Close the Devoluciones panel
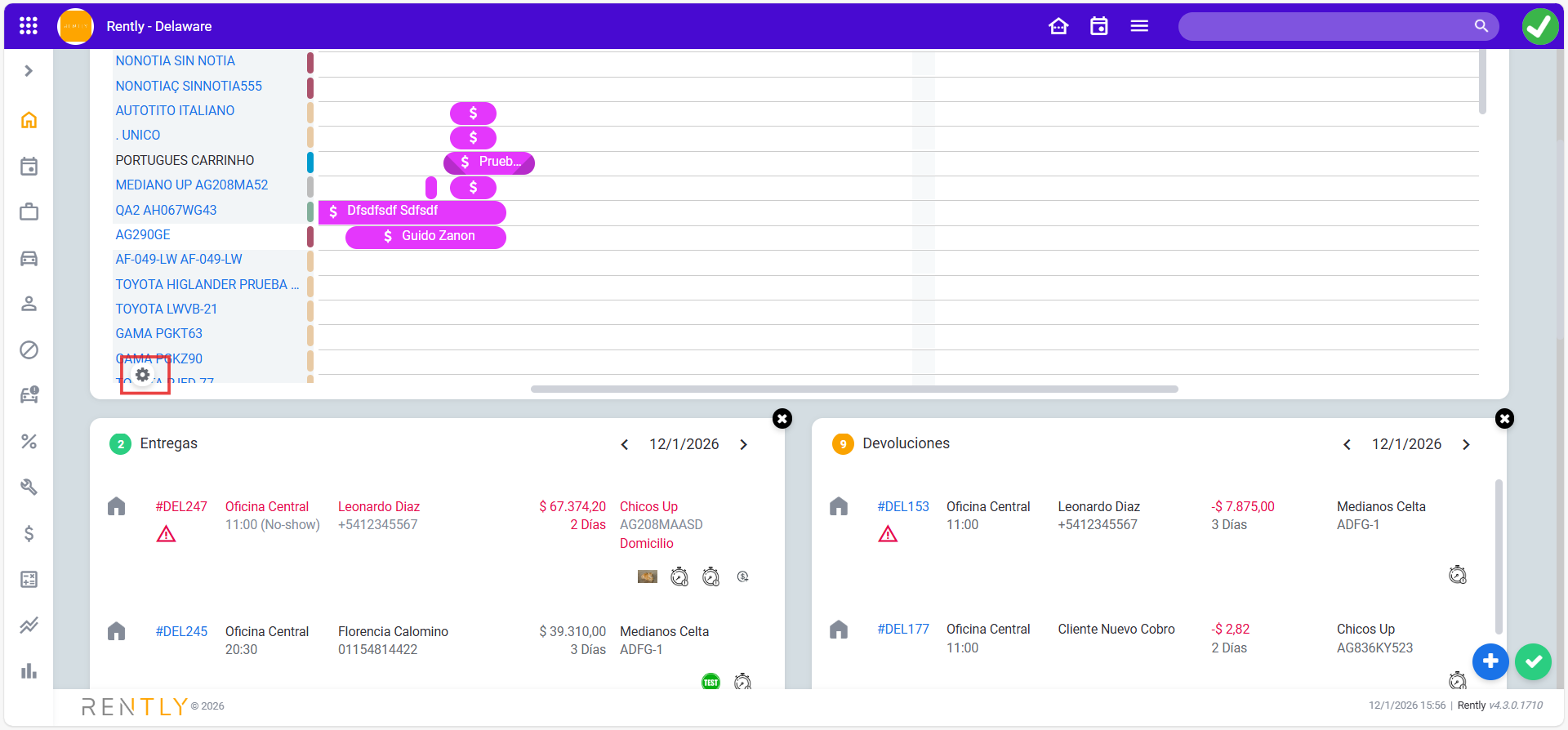The height and width of the screenshot is (730, 1568). pos(1504,419)
